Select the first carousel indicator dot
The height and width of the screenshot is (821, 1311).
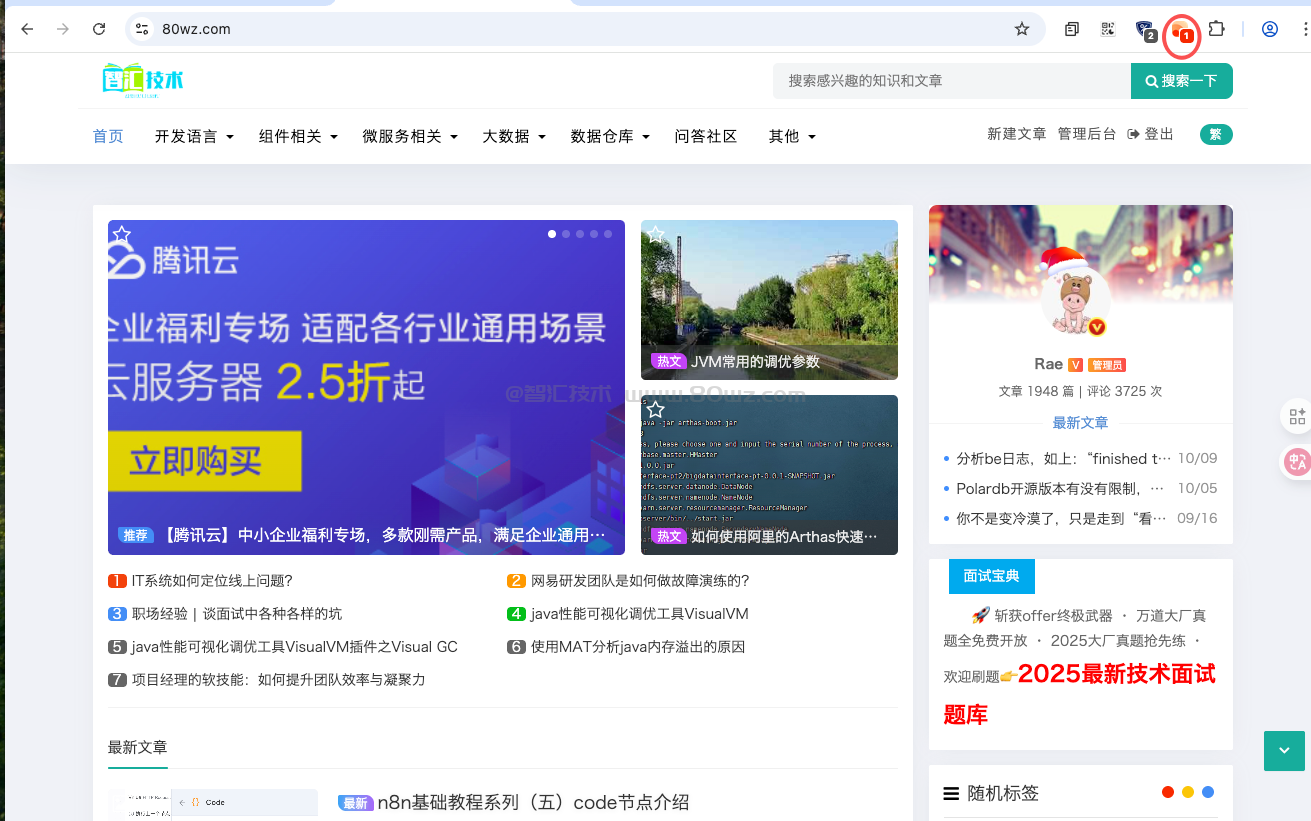[x=552, y=234]
